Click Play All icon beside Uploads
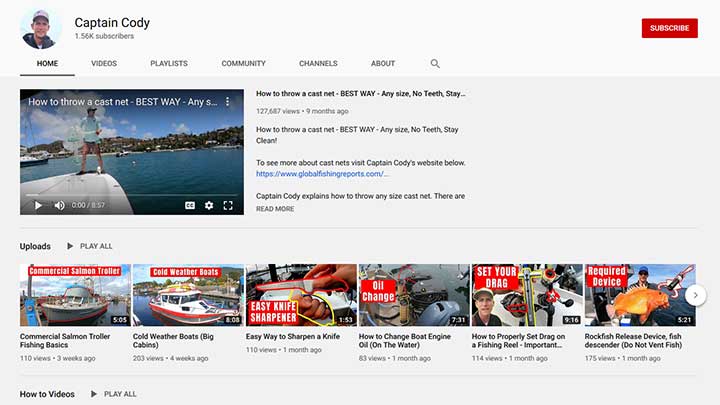The height and width of the screenshot is (405, 720). [70, 246]
